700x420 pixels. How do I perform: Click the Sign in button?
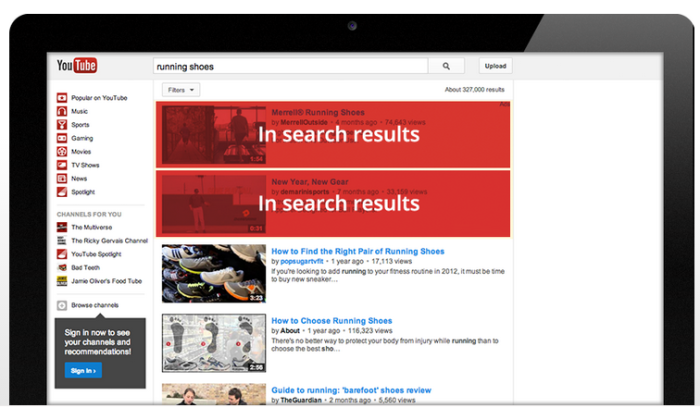83,370
